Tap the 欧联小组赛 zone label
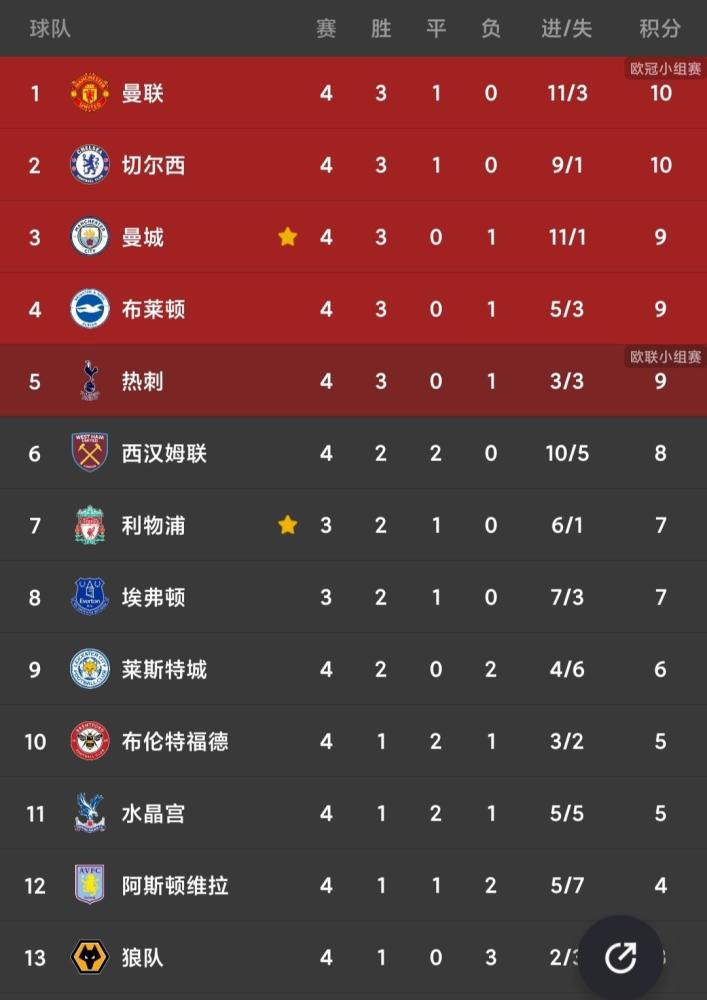The height and width of the screenshot is (1000, 707). (665, 357)
